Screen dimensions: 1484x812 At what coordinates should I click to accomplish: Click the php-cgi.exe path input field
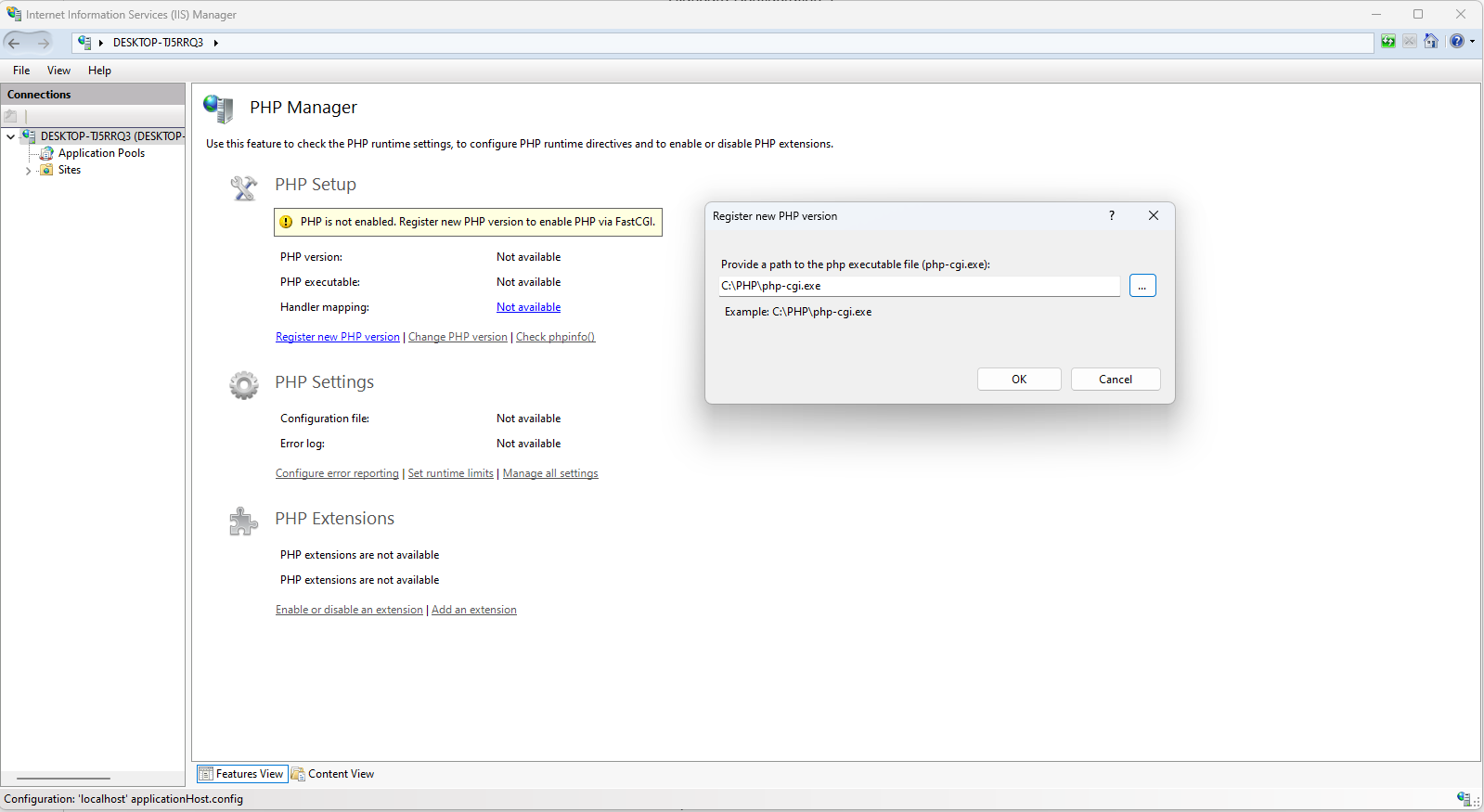(x=920, y=286)
